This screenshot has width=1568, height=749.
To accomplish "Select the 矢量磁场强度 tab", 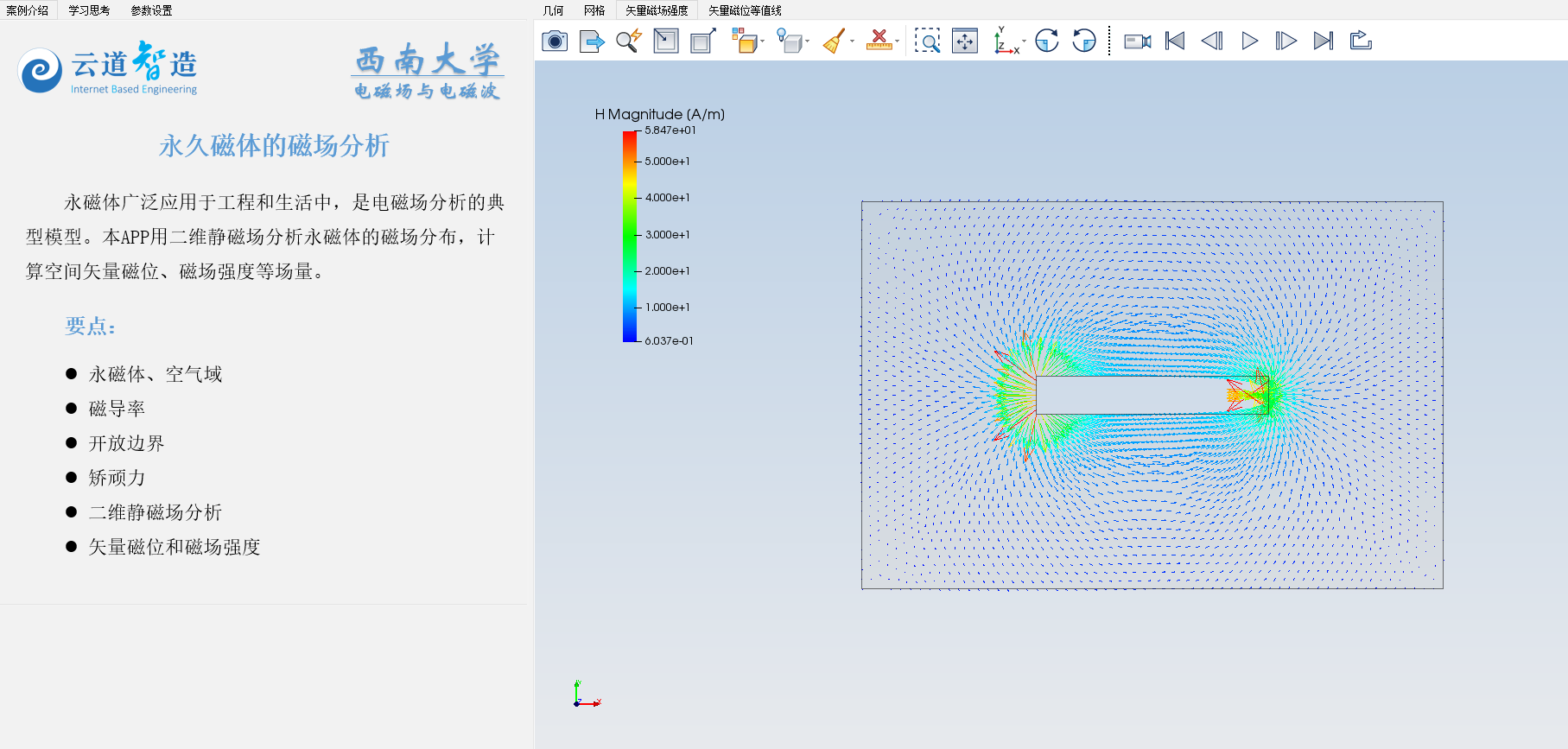I will pyautogui.click(x=657, y=10).
